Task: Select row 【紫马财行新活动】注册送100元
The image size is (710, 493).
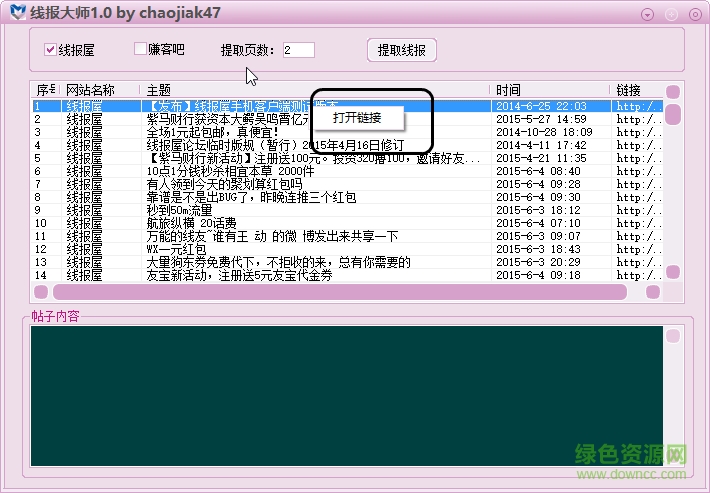Action: (347, 158)
